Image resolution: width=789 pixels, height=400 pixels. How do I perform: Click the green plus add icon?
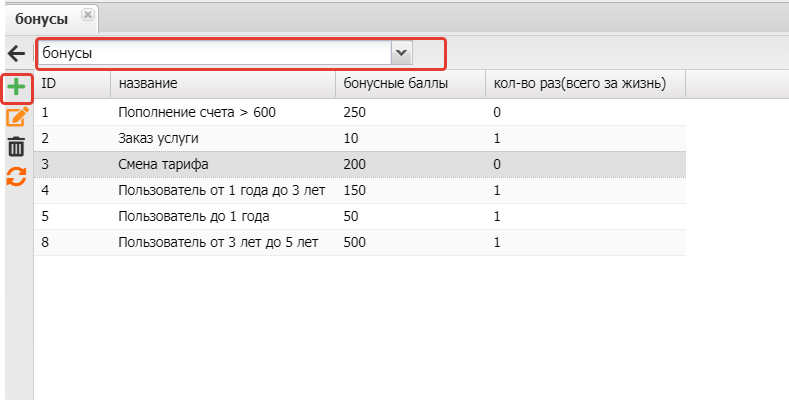tap(16, 88)
